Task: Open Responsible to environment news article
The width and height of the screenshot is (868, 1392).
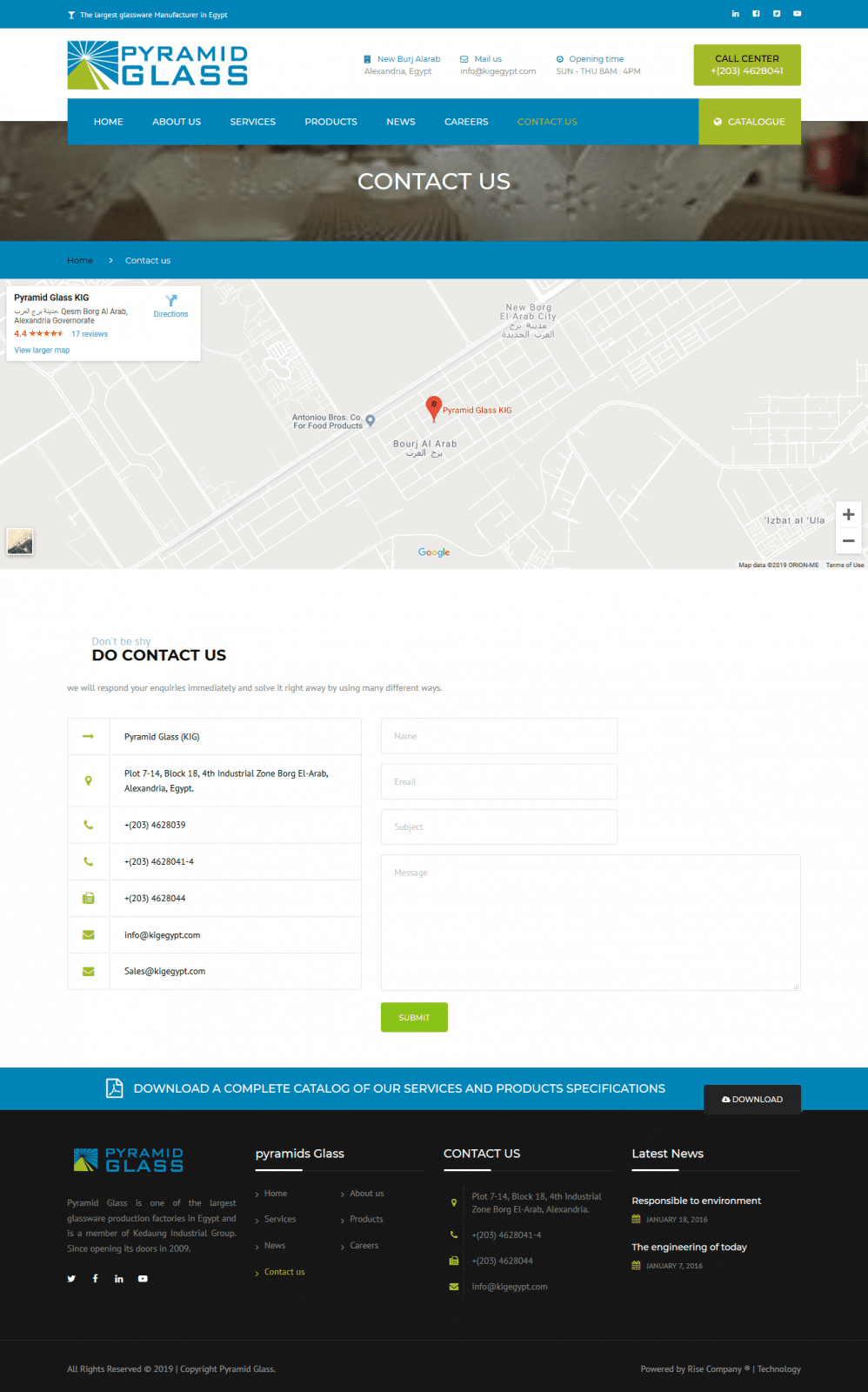Action: tap(696, 1201)
